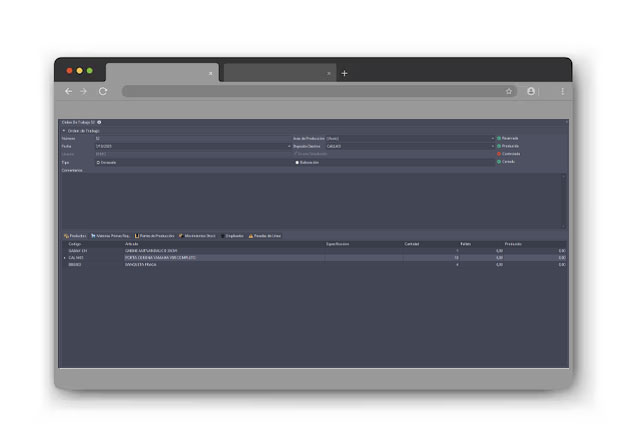Click the green Reservada status indicator

tap(500, 138)
